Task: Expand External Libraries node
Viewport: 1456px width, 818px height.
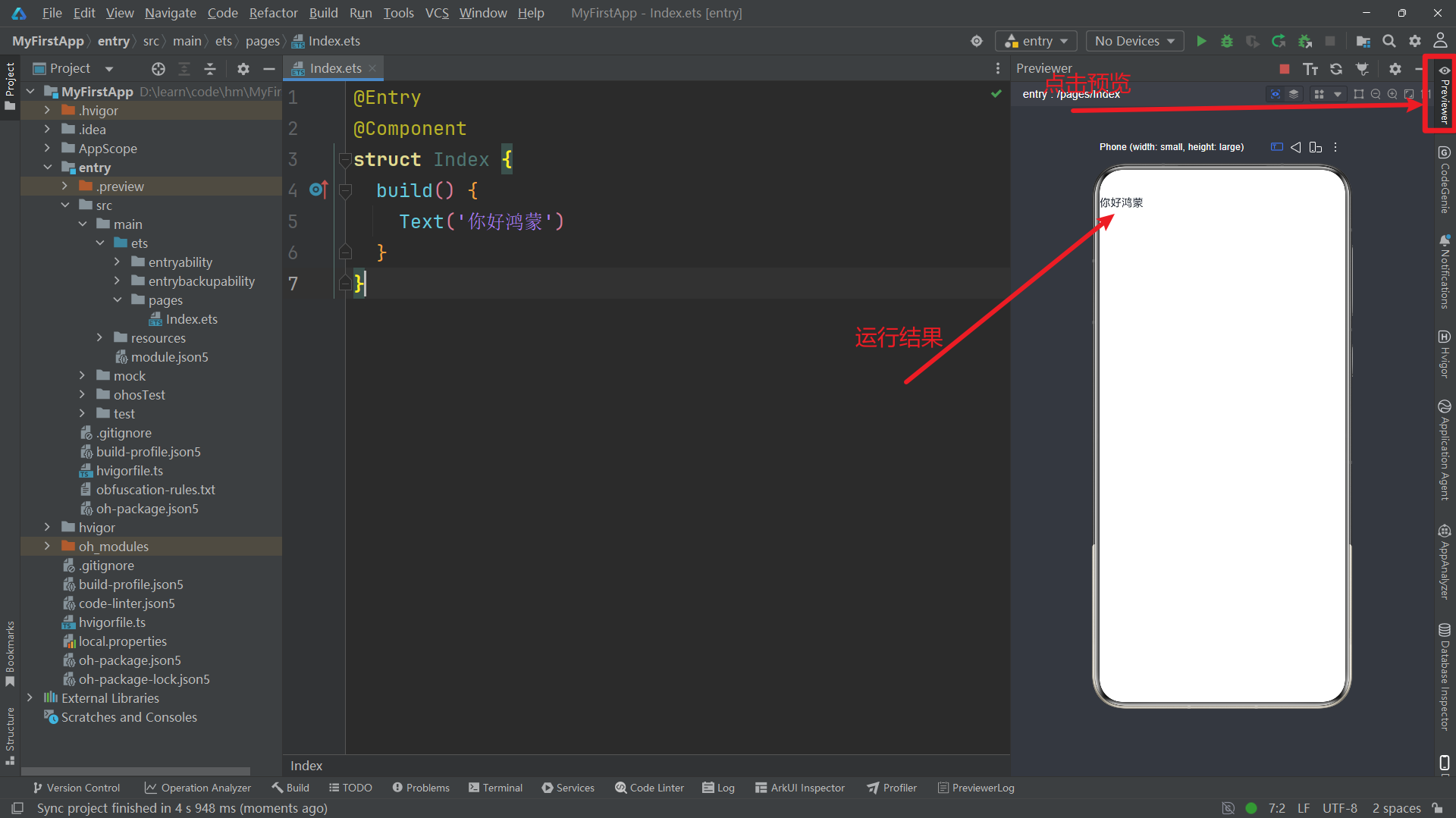Action: [30, 698]
